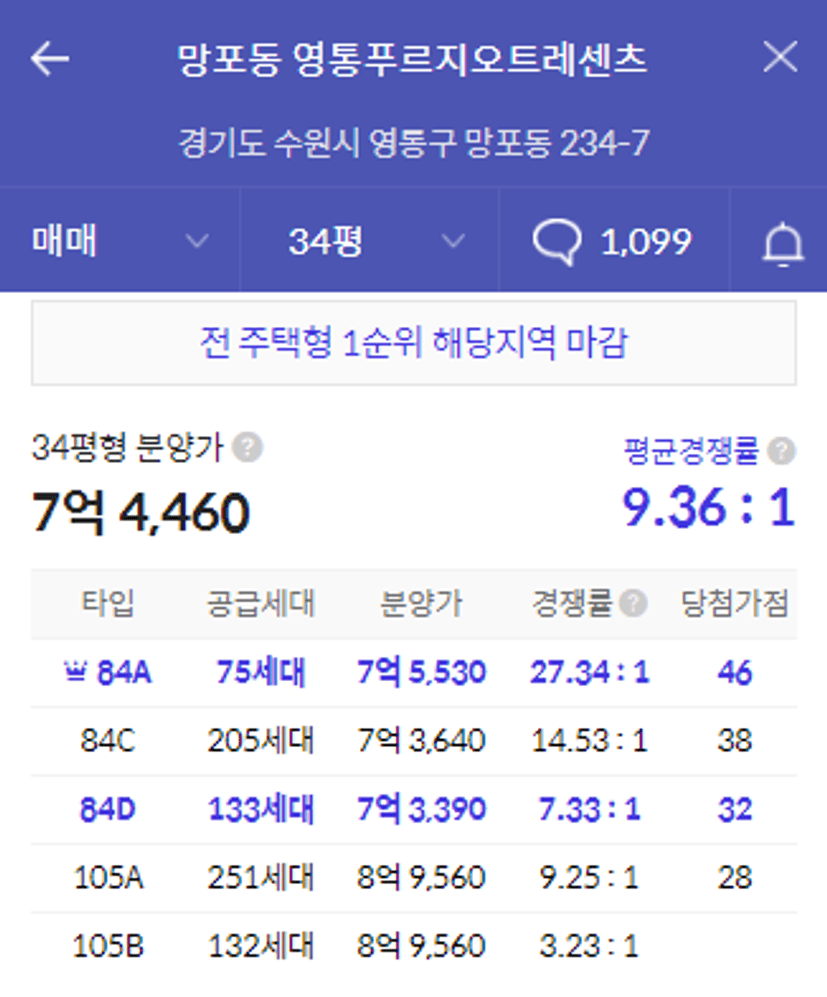Tap the notification bell icon

pos(783,244)
